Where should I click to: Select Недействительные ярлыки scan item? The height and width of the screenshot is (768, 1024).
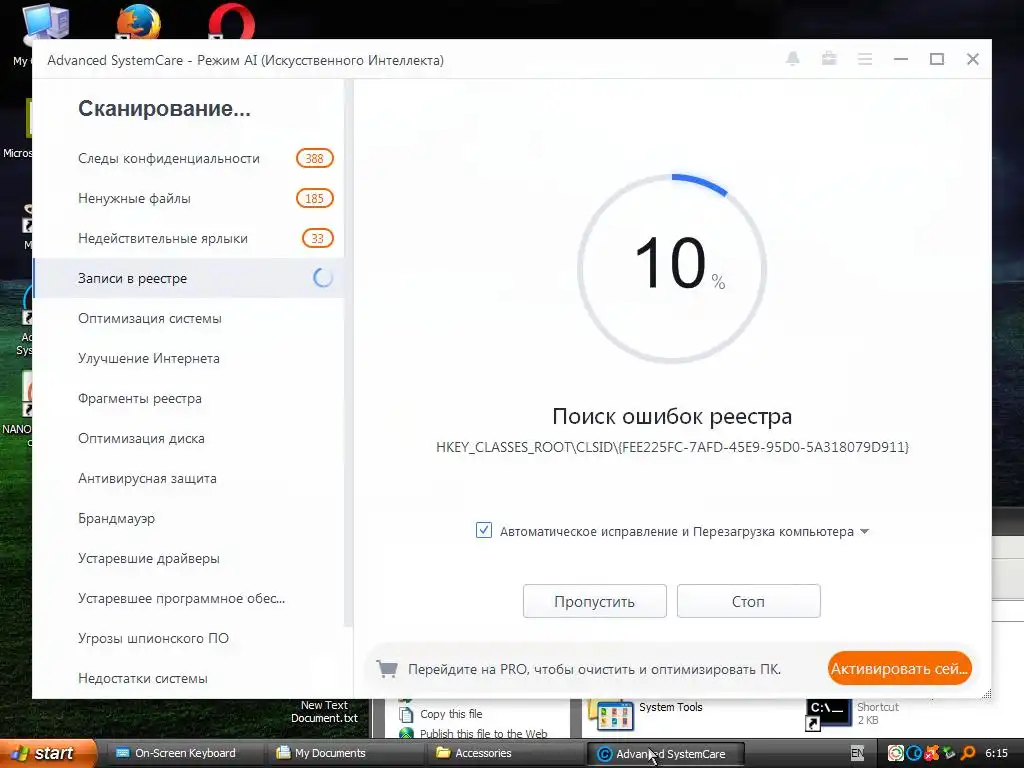pyautogui.click(x=188, y=238)
